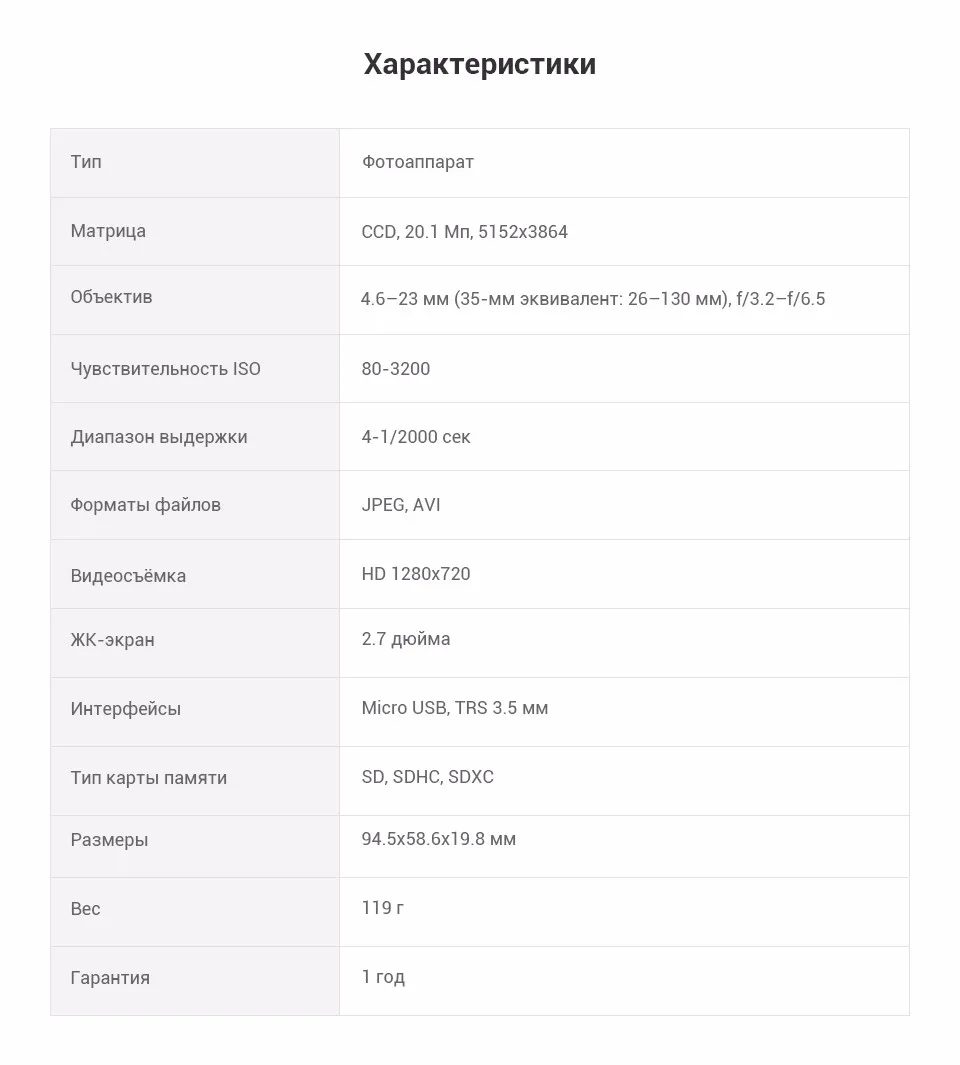960x1065 pixels.
Task: Select the Тип row label
Action: pos(86,162)
